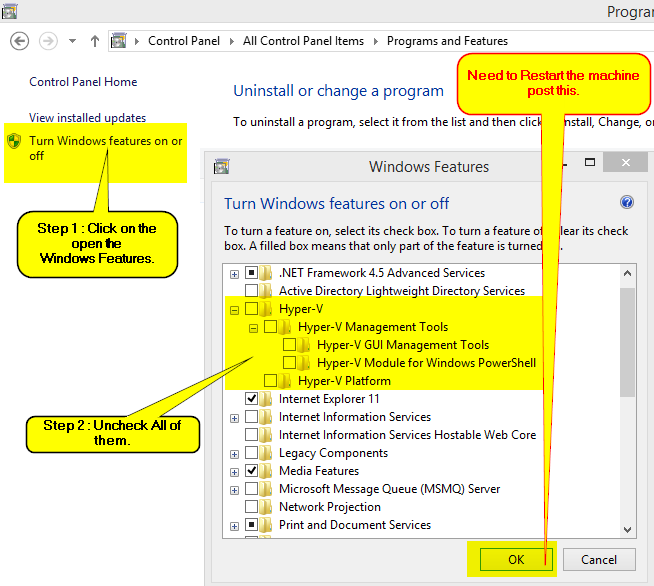This screenshot has width=654, height=586.
Task: Toggle Print and Document Services checkbox
Action: pyautogui.click(x=251, y=524)
